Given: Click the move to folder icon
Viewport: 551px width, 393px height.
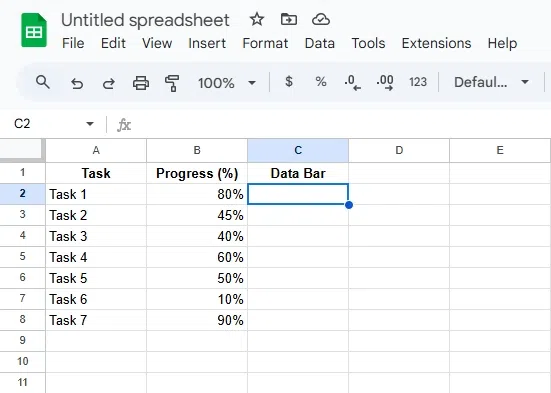Looking at the screenshot, I should point(289,19).
